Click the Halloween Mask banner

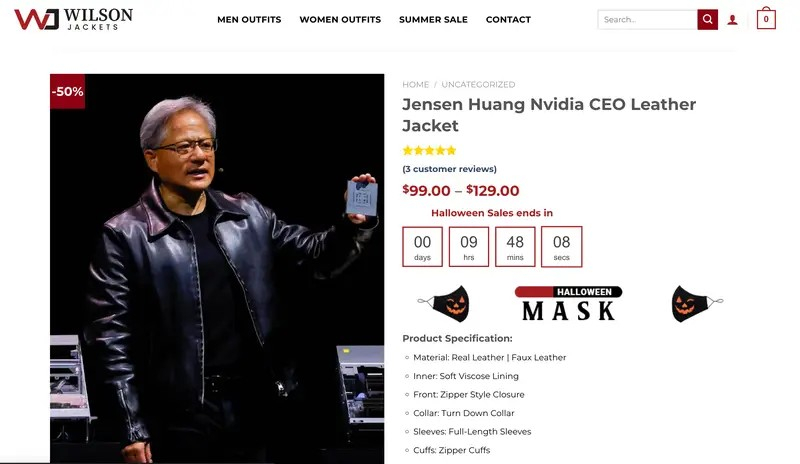[568, 304]
